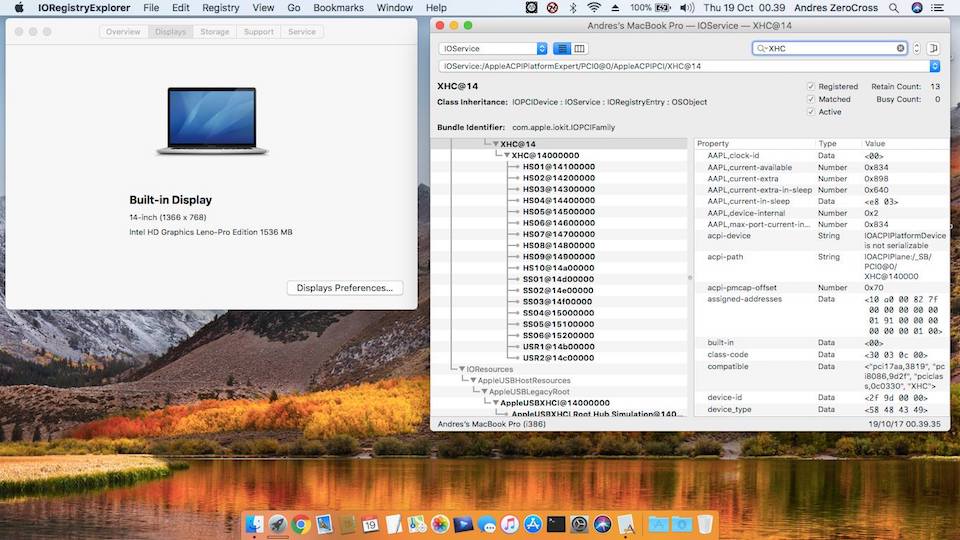The image size is (960, 540).
Task: Launch Terminal from the Dock
Action: (556, 524)
